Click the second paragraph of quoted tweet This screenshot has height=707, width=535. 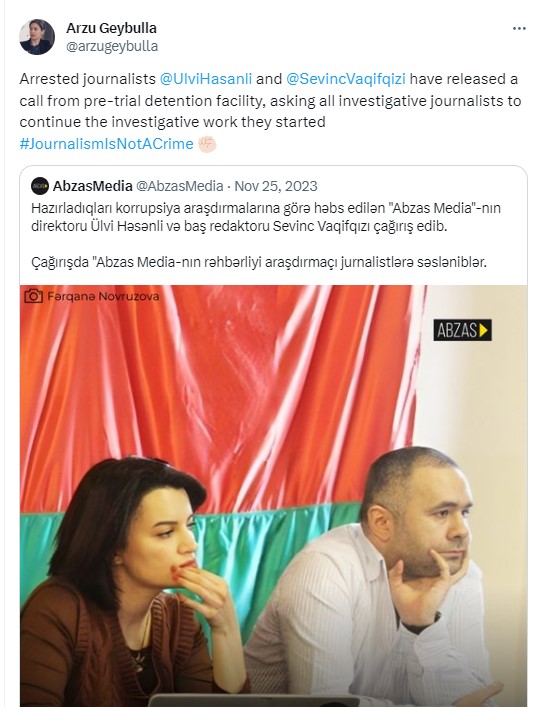(259, 262)
